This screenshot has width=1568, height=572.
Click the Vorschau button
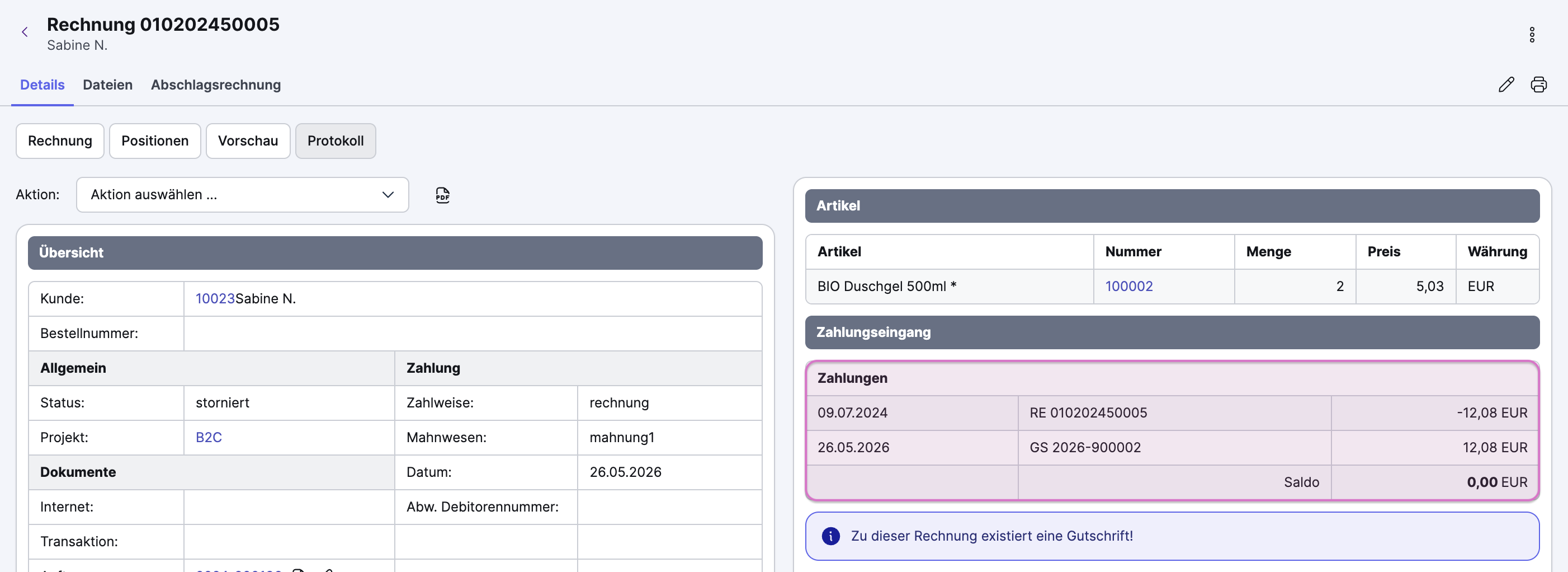tap(248, 140)
